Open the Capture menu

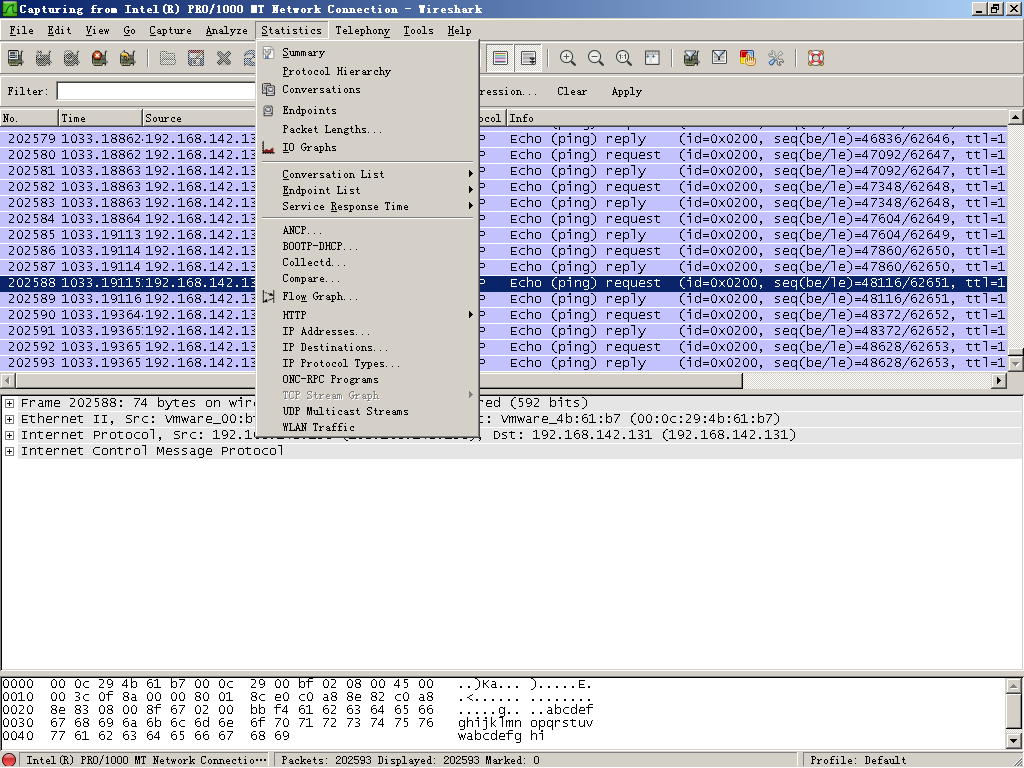[x=170, y=30]
